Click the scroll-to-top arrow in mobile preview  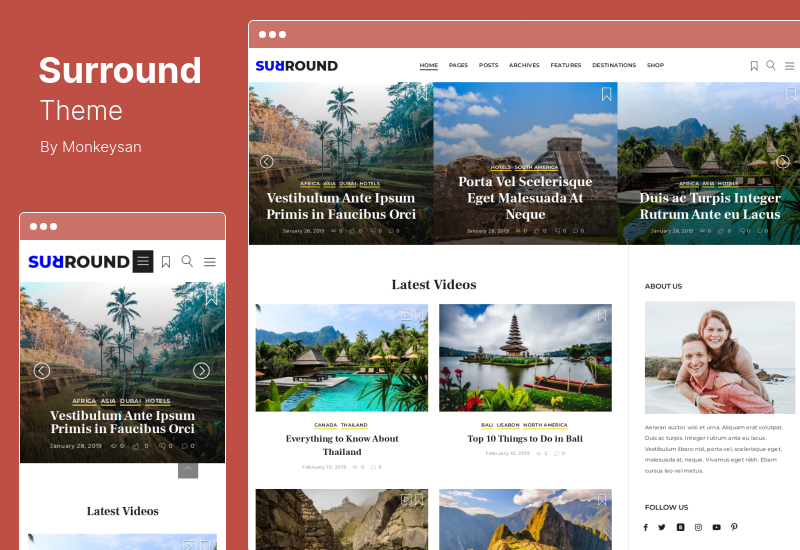point(188,470)
